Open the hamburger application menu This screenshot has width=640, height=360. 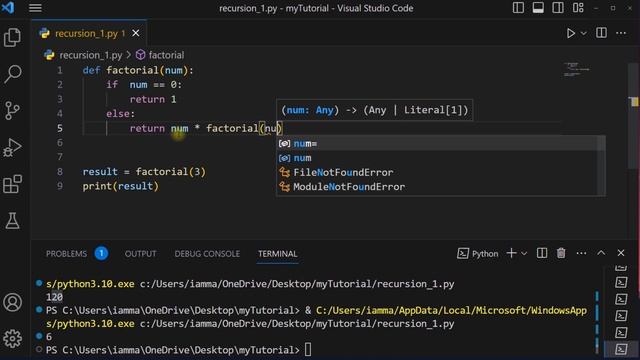35,8
